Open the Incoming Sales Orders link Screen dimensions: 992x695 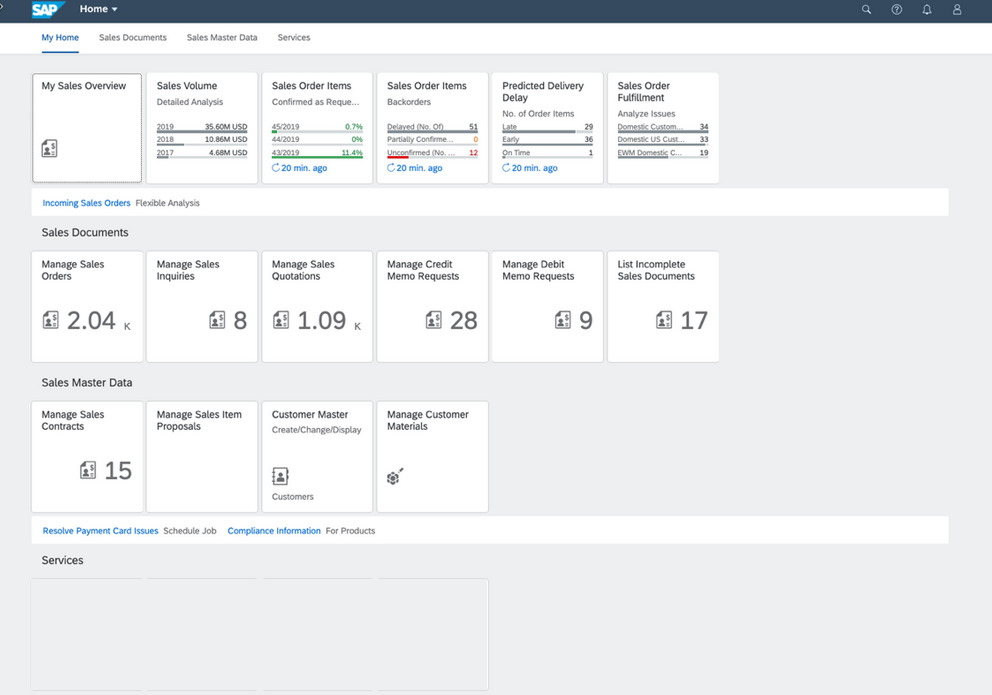pos(86,203)
